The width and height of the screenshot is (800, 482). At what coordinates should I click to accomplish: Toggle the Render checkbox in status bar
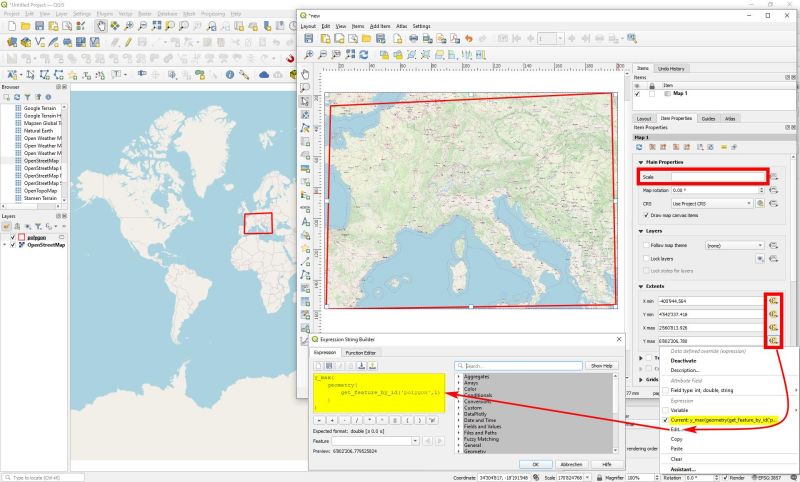[726, 478]
